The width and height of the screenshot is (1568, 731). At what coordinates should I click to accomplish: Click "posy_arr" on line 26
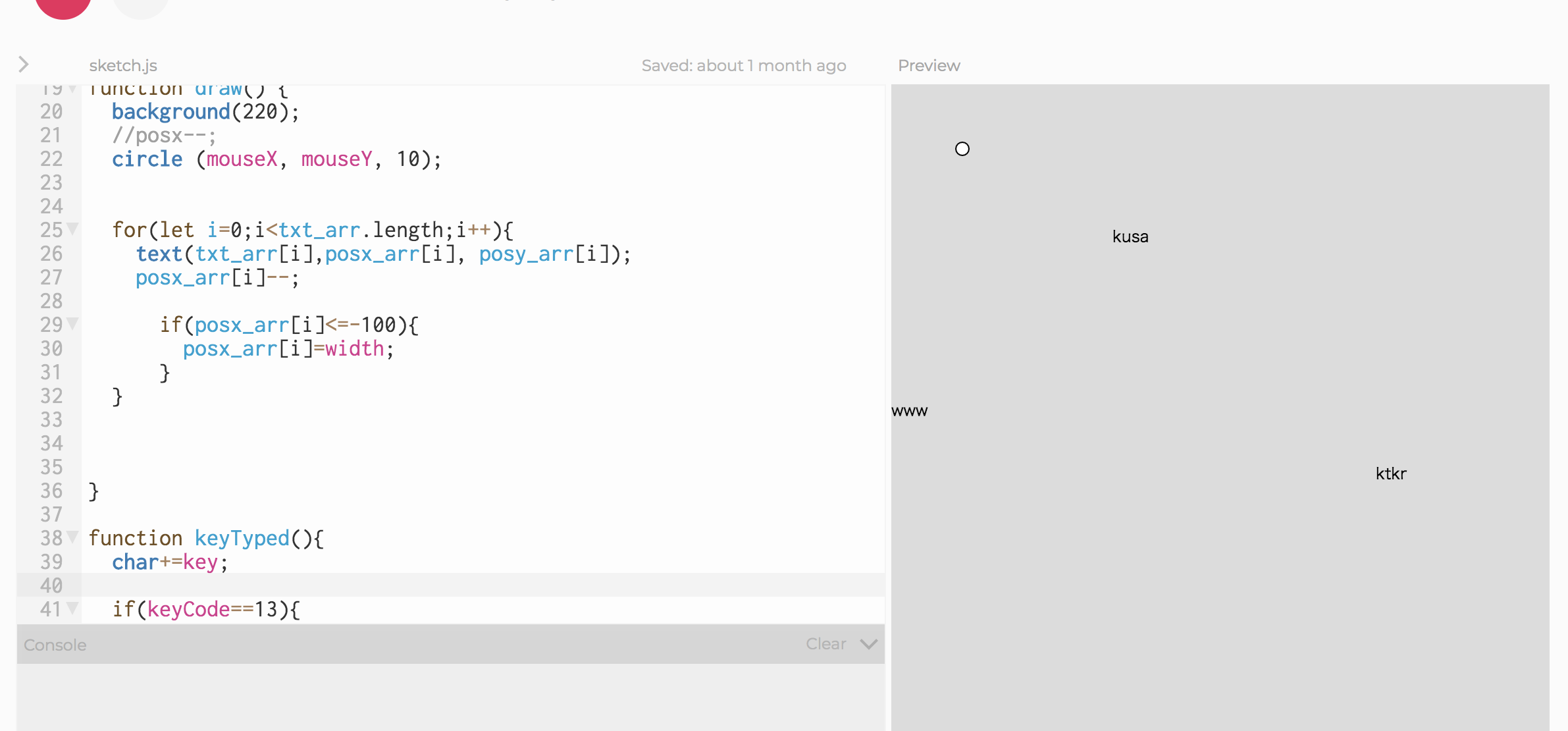527,254
